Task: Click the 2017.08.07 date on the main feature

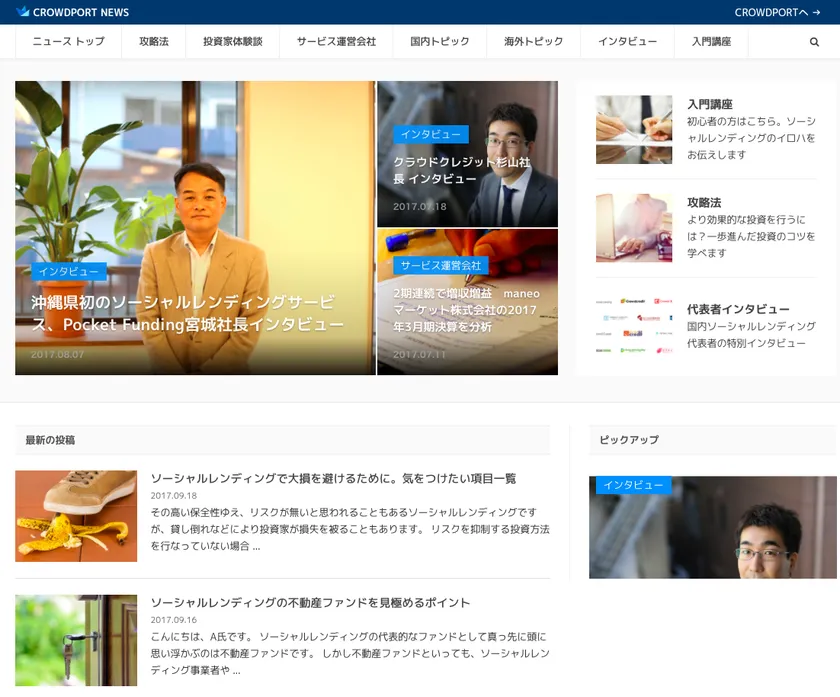Action: (57, 354)
